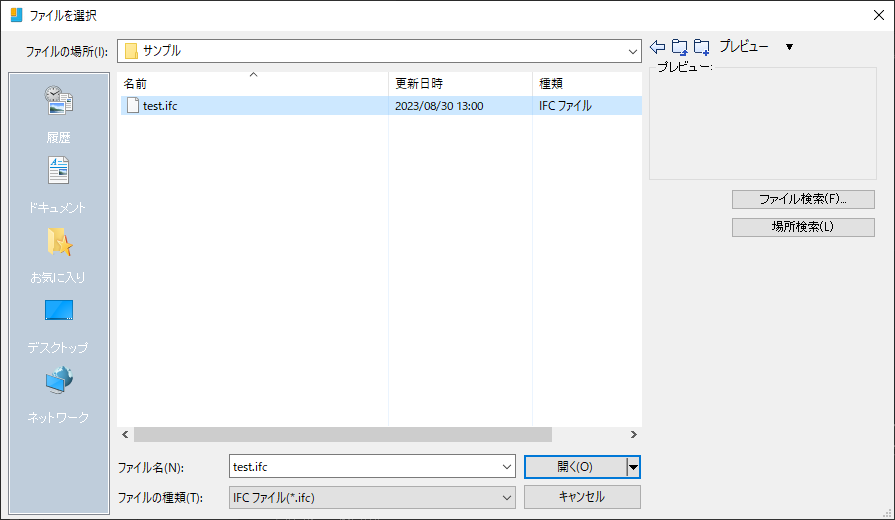
Task: Open the 履歴 (History) sidebar location
Action: tap(59, 114)
